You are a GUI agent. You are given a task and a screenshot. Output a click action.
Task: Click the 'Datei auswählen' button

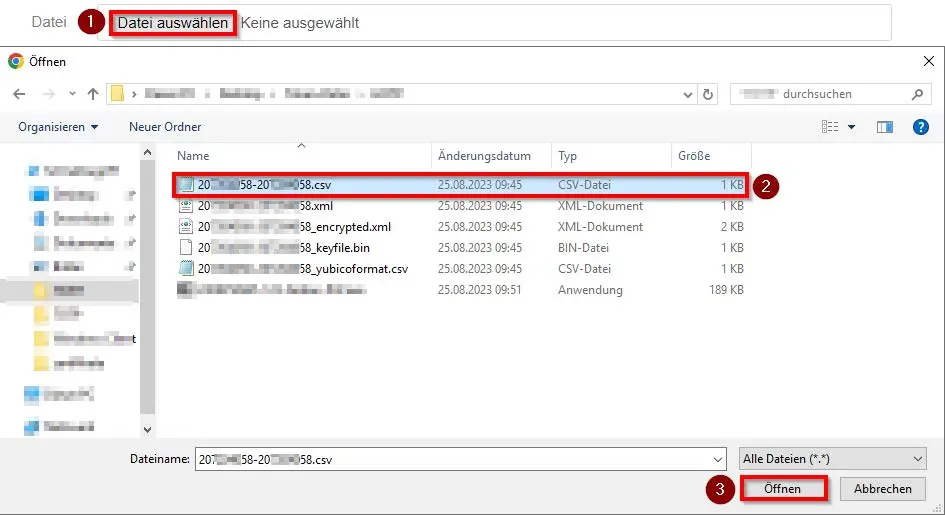coord(173,22)
